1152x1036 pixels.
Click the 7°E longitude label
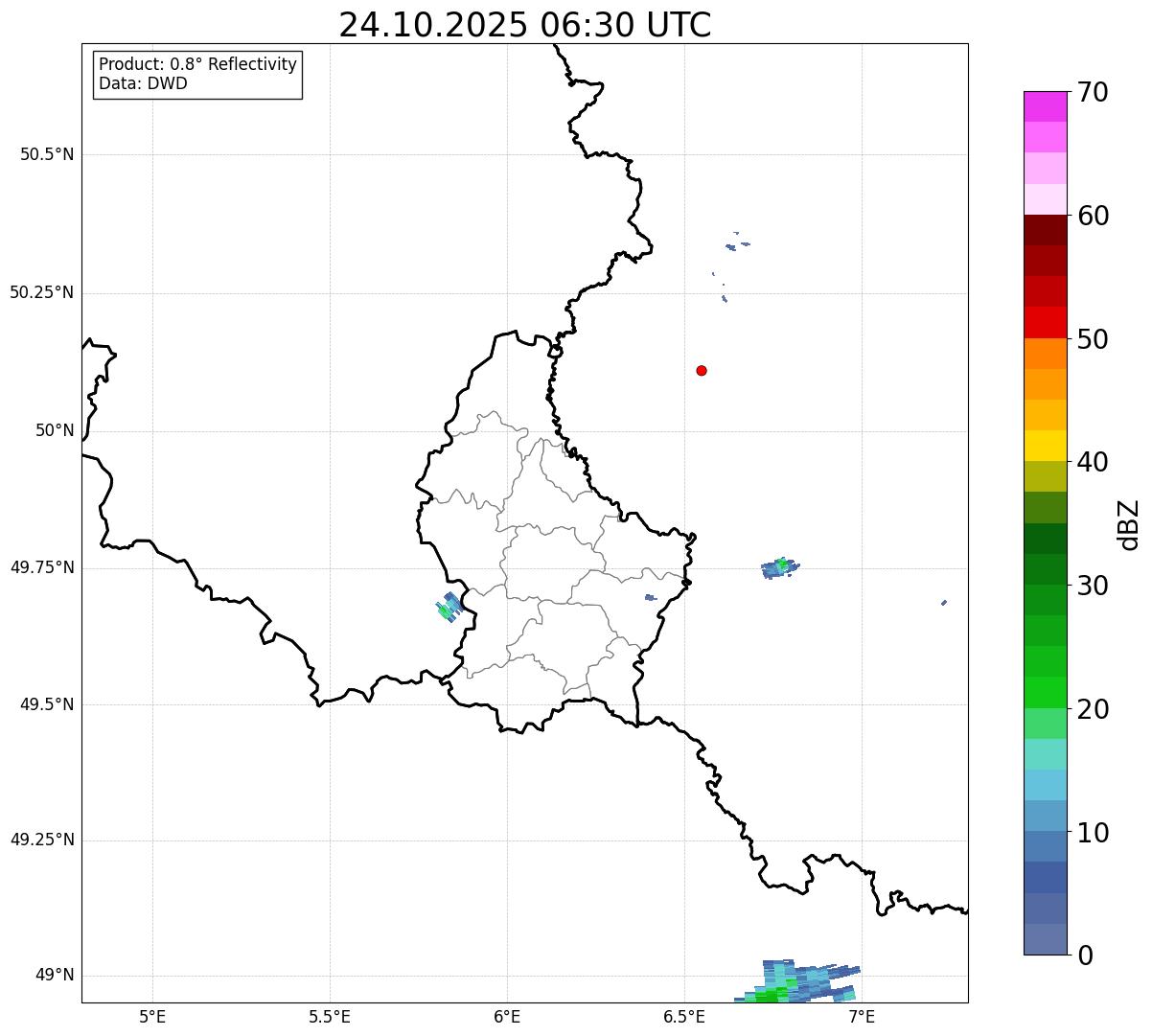[x=862, y=1016]
